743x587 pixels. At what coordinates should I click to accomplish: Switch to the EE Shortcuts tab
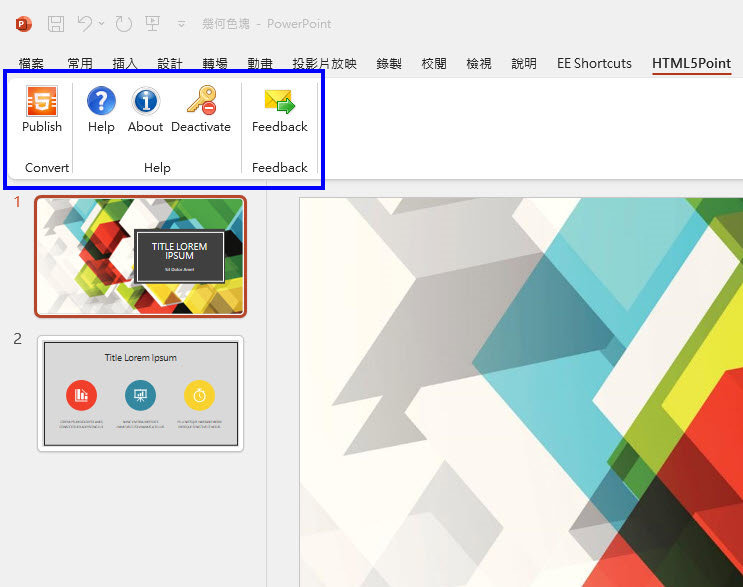point(594,63)
